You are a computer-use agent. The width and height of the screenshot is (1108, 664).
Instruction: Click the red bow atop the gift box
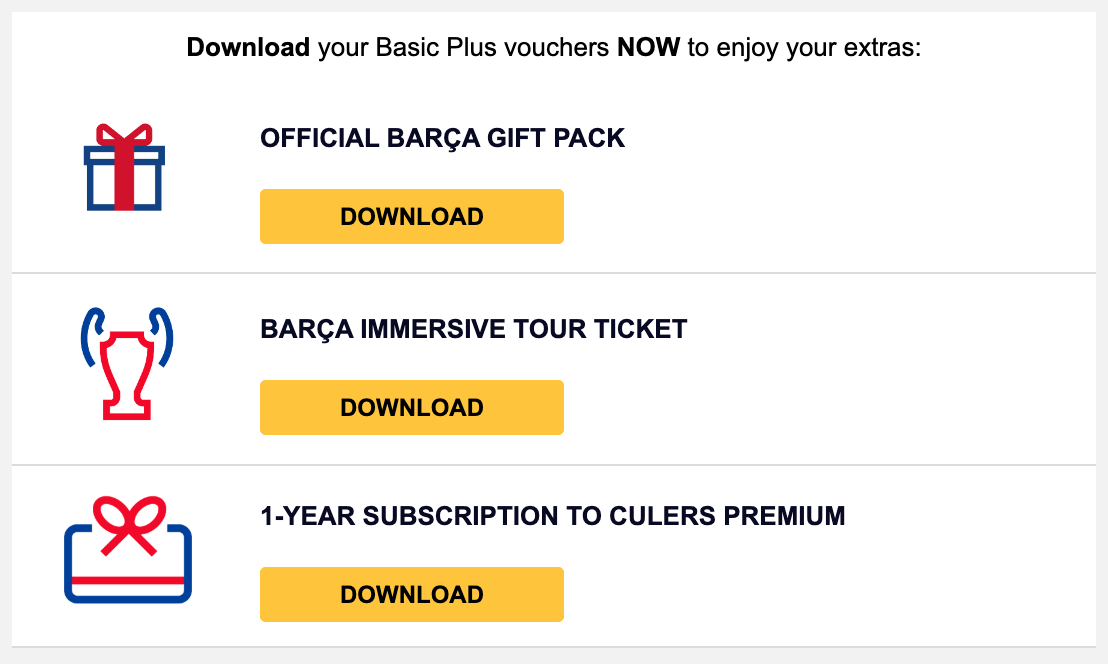coord(124,136)
